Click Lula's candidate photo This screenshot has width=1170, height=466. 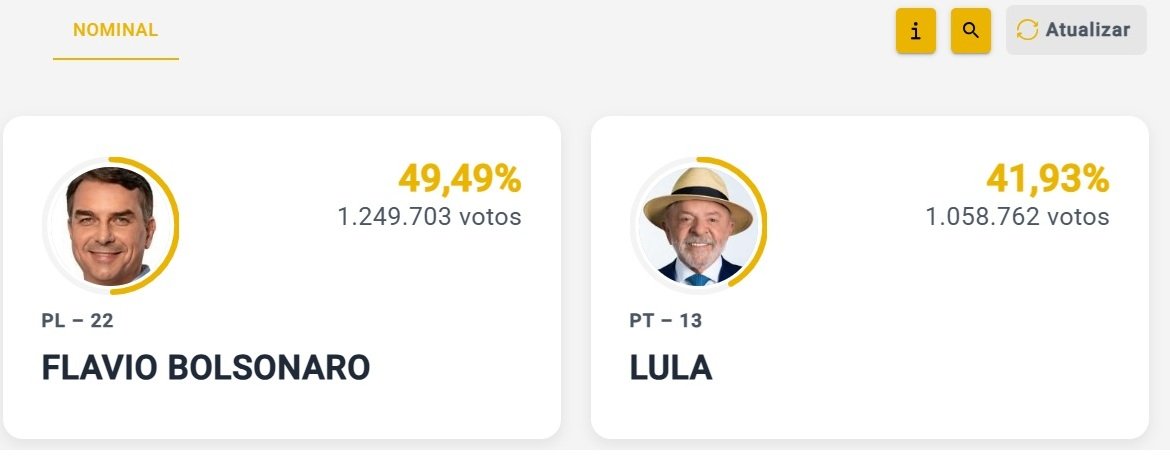(698, 226)
